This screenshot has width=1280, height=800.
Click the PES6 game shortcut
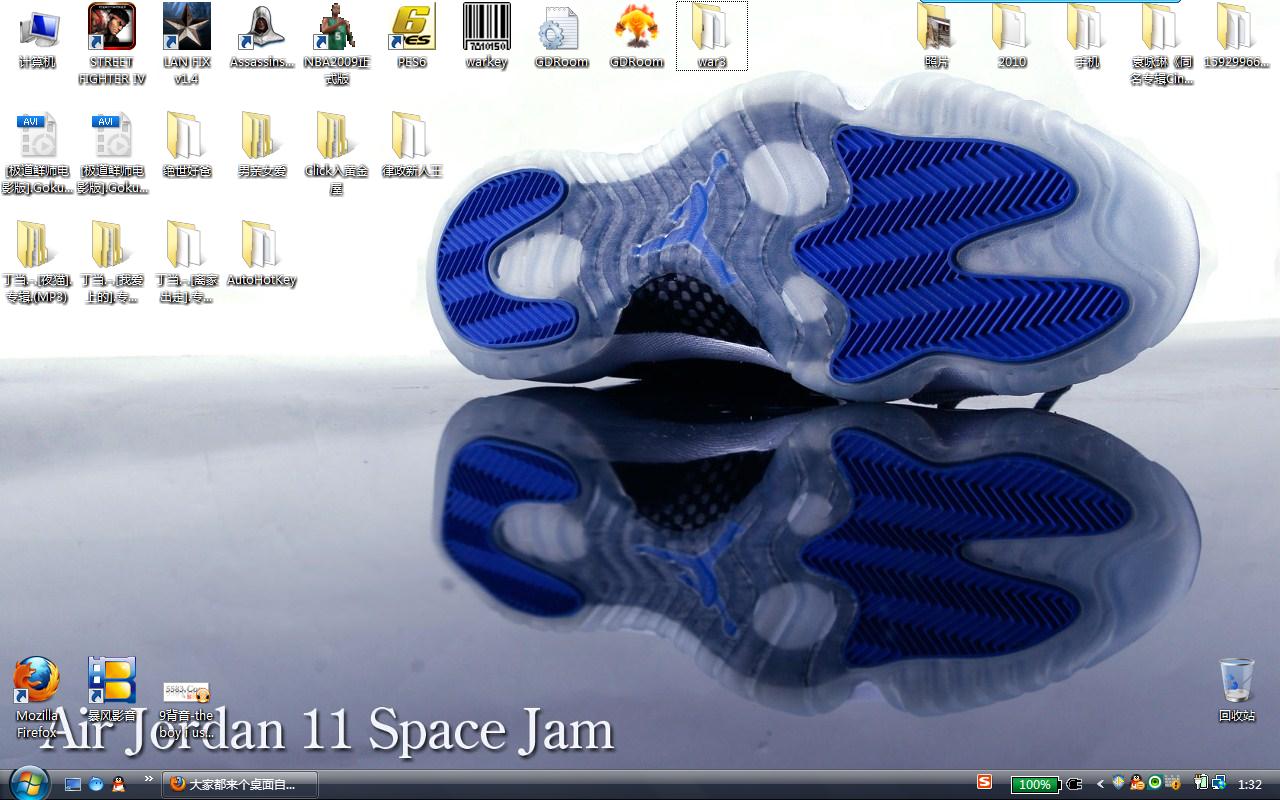[x=411, y=37]
